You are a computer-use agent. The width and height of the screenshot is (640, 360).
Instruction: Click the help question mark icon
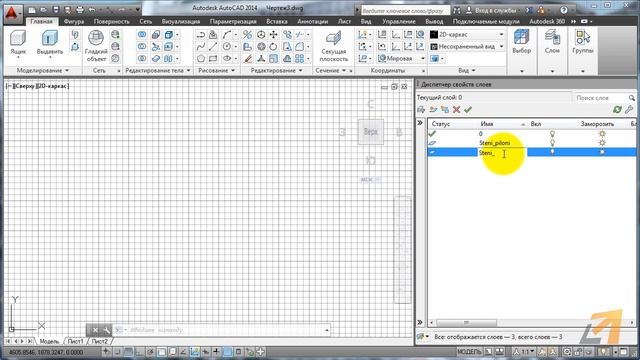[x=564, y=10]
